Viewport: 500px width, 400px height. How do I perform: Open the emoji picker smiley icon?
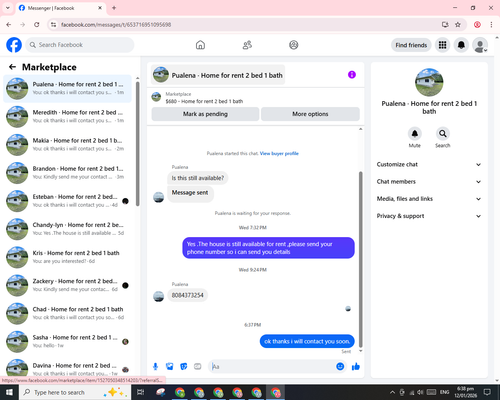pyautogui.click(x=340, y=367)
